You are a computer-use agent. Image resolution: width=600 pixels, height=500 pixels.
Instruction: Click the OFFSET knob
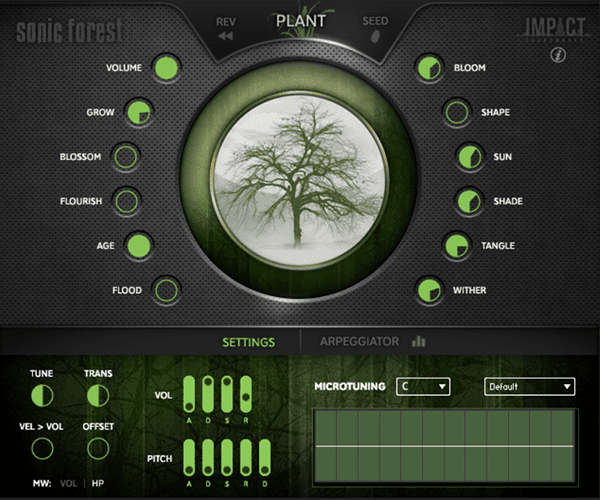tap(98, 448)
